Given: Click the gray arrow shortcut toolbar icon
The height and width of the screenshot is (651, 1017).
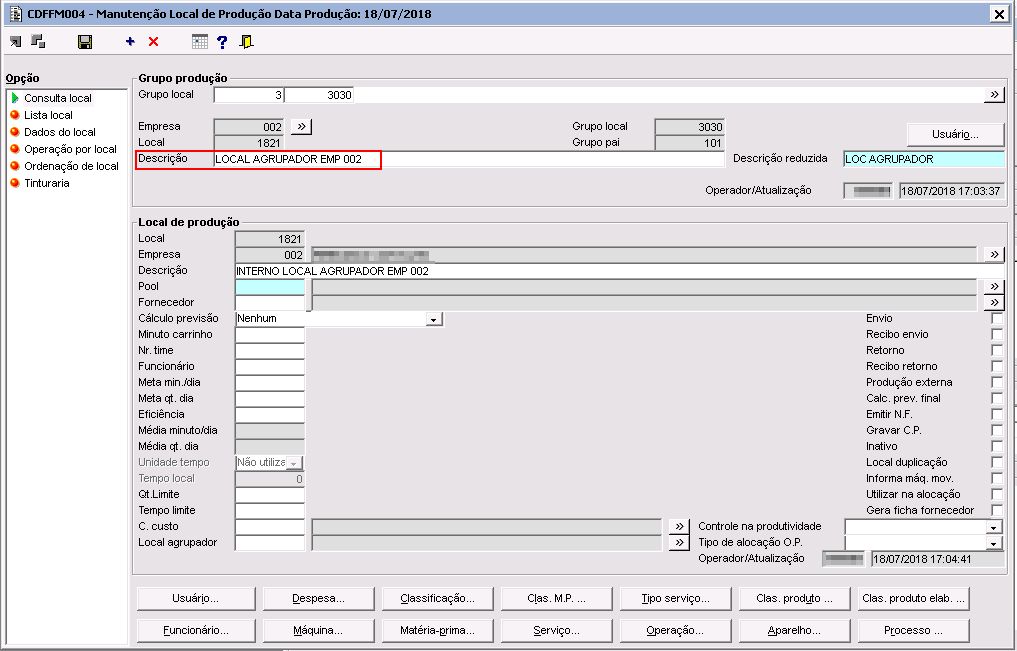Looking at the screenshot, I should coord(16,41).
